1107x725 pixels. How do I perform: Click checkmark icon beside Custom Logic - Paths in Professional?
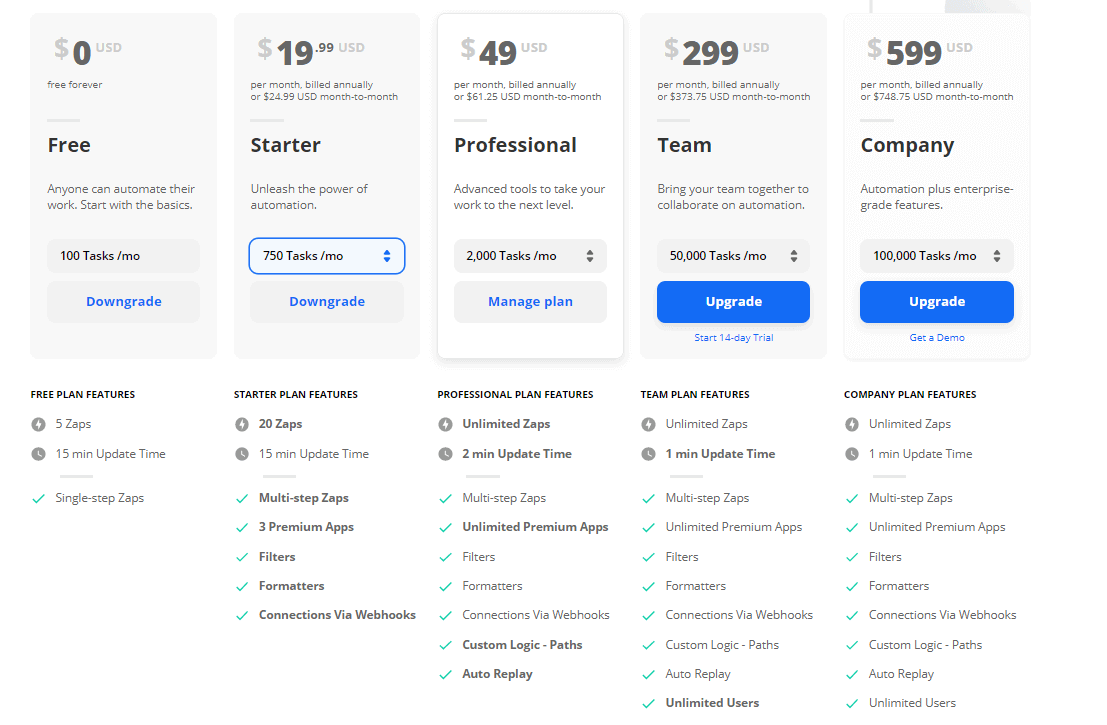445,645
